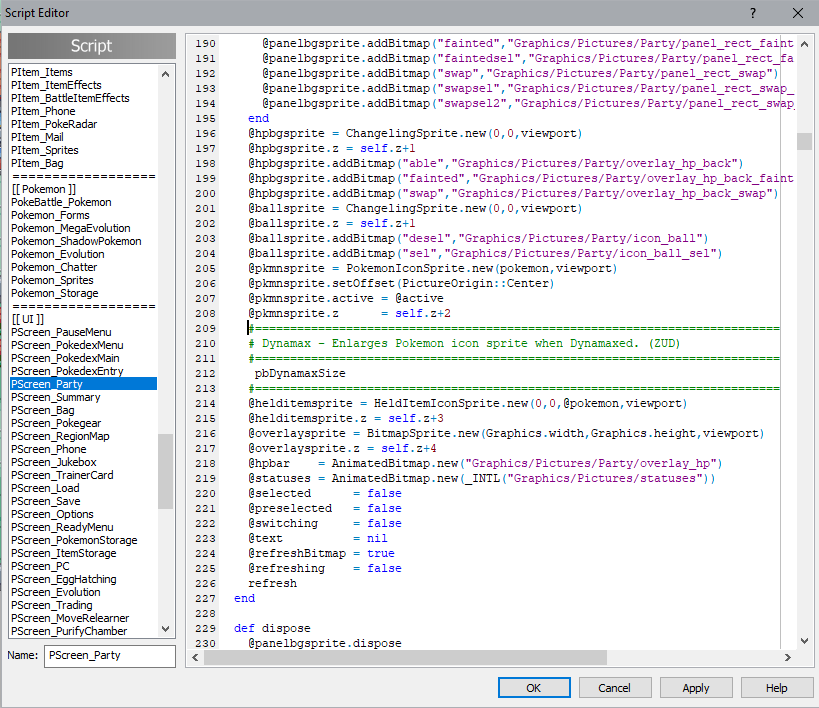The width and height of the screenshot is (819, 708).
Task: Click the script list scroll up arrow
Action: (166, 72)
